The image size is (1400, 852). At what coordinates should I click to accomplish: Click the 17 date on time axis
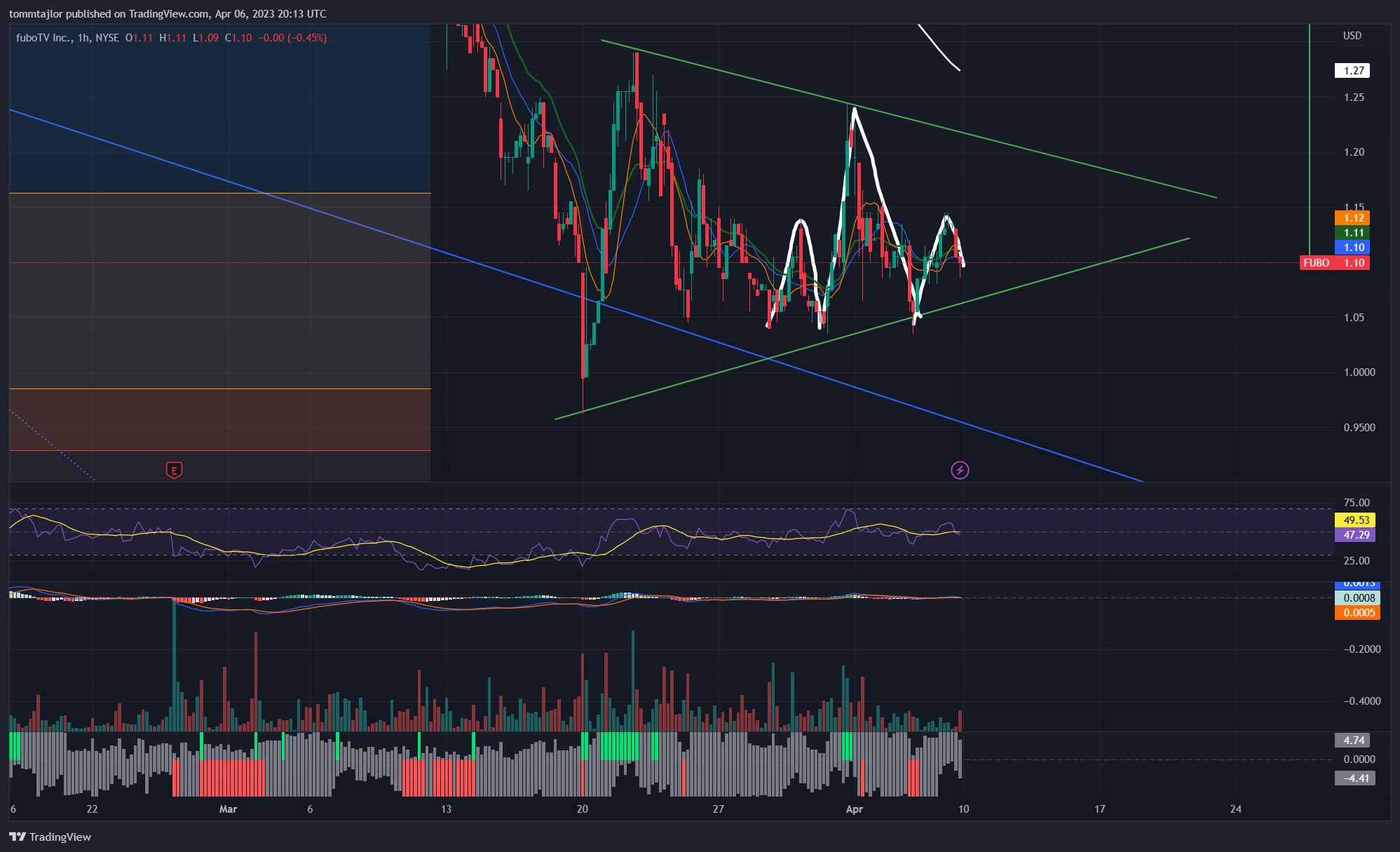[1099, 809]
